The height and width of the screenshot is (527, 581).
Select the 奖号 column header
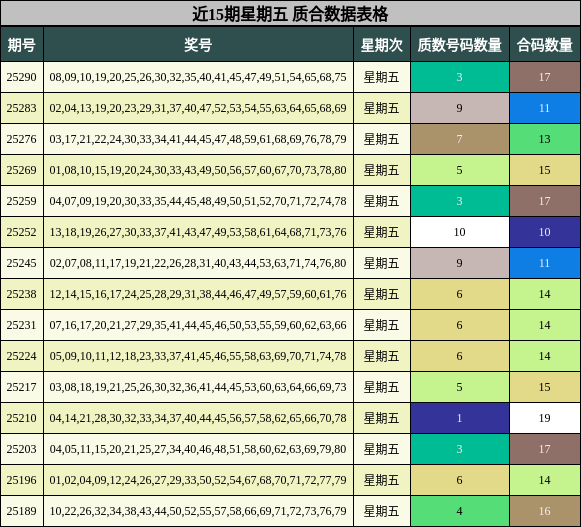[x=198, y=44]
